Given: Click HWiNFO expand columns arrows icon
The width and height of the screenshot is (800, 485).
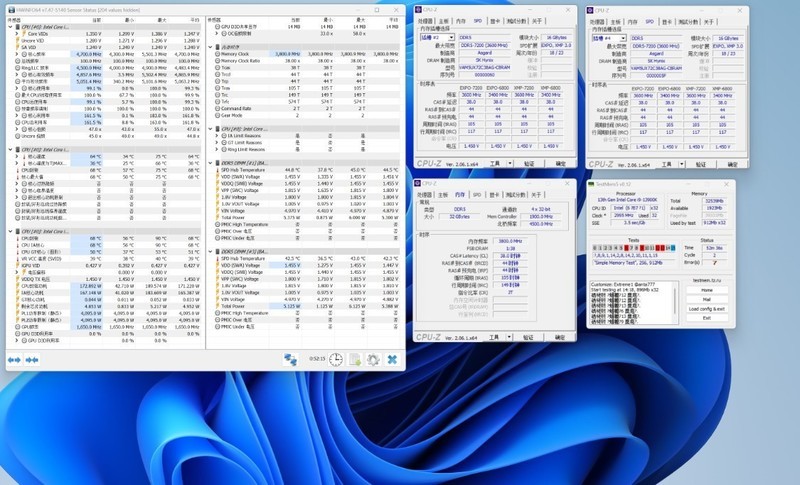Looking at the screenshot, I should coord(15,359).
